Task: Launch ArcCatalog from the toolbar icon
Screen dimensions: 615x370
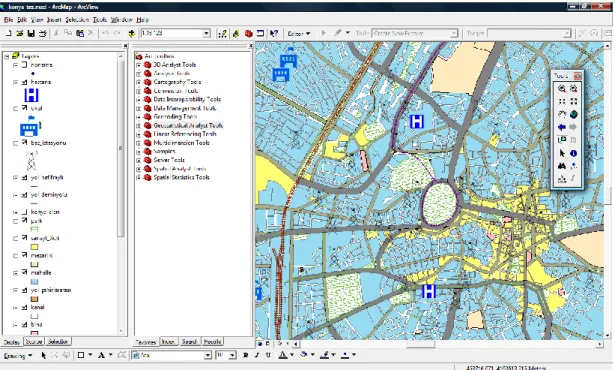Action: pos(236,34)
